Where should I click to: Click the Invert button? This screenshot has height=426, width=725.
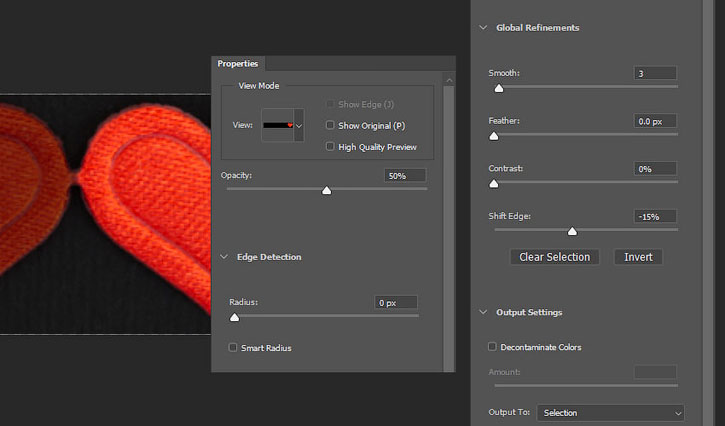638,257
